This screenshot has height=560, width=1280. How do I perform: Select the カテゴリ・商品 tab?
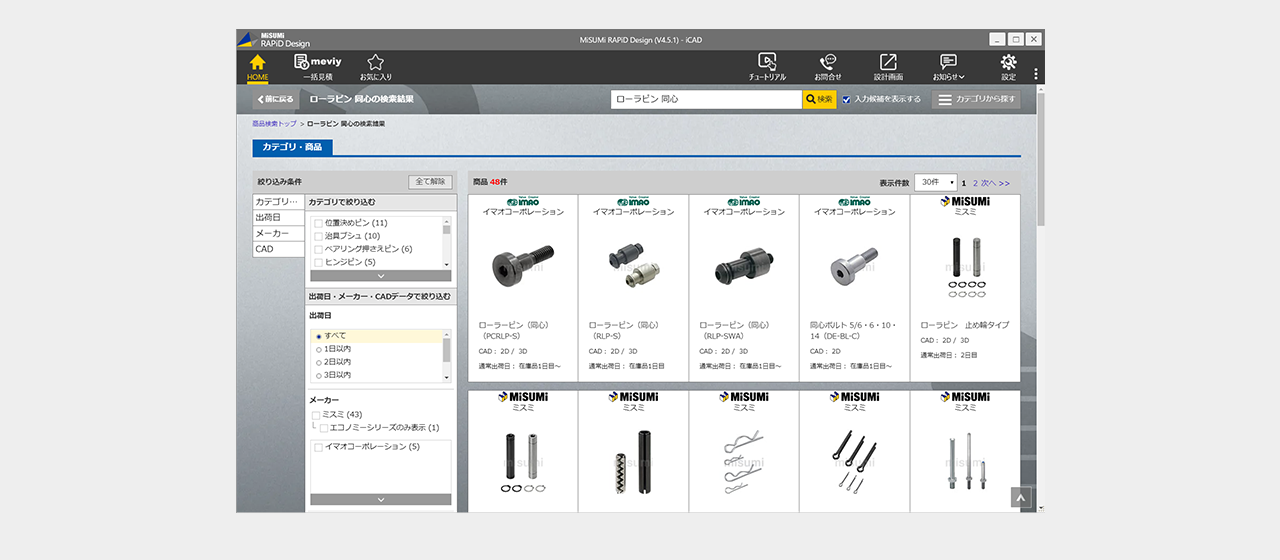(292, 147)
